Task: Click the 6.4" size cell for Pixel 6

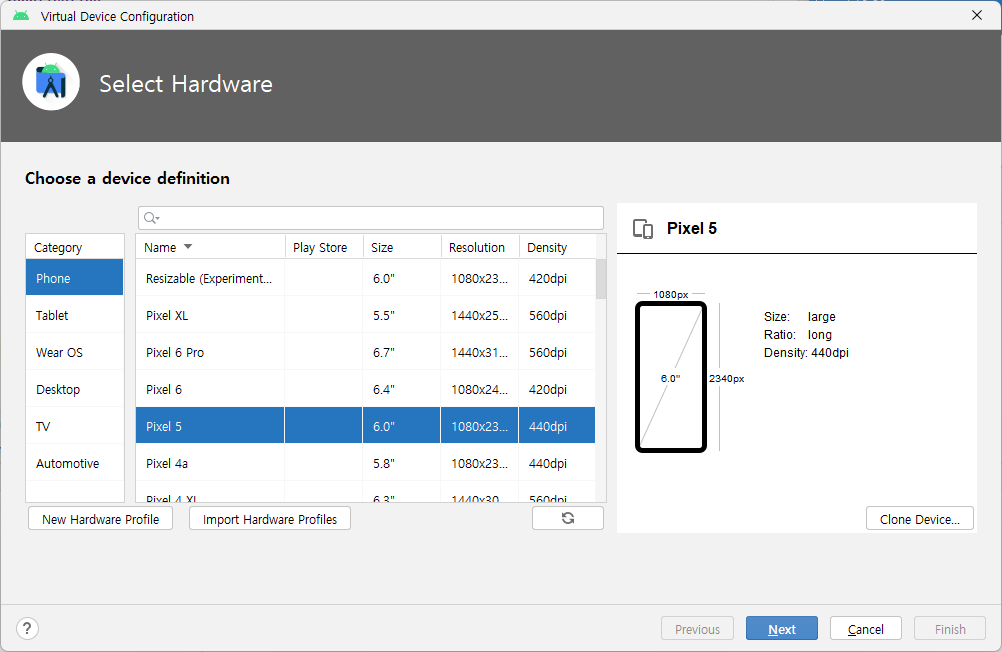Action: coord(401,389)
